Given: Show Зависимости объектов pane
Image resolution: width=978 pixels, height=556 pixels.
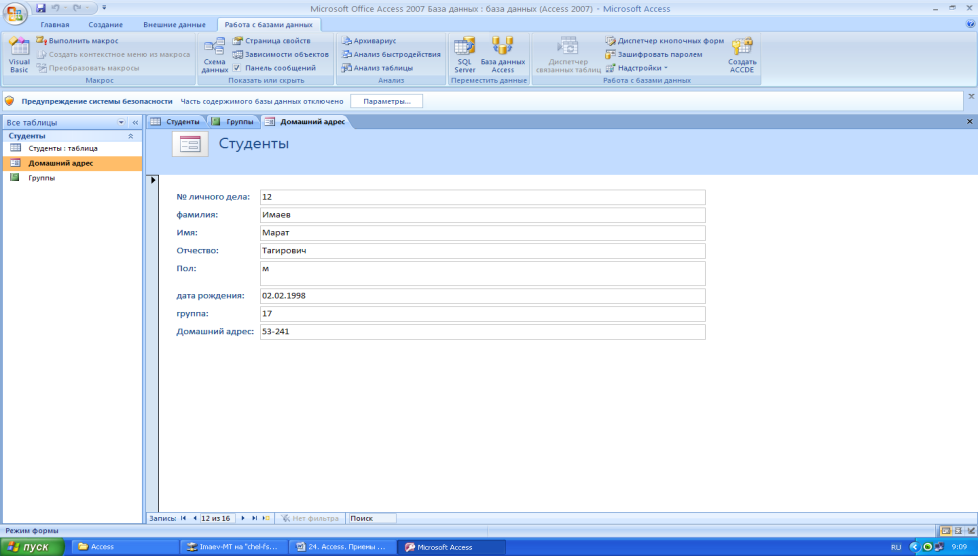Looking at the screenshot, I should [x=280, y=54].
